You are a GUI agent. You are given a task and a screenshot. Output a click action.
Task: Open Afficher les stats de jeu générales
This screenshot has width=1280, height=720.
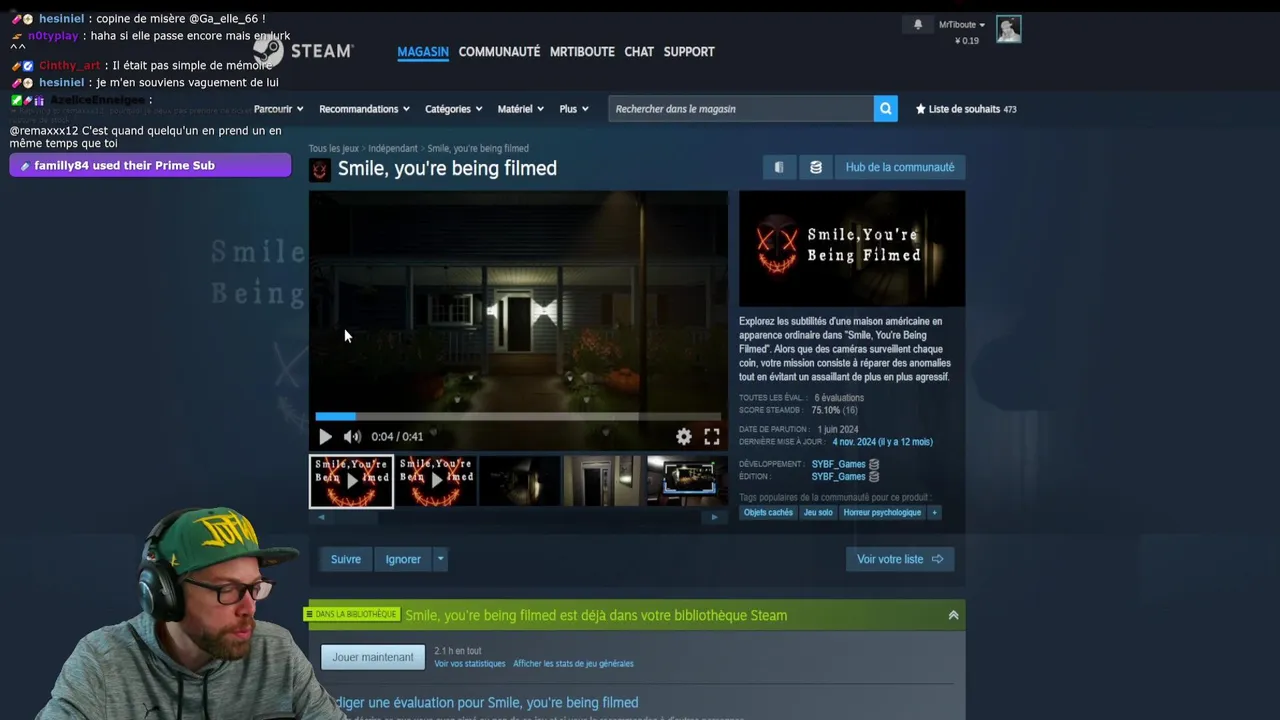click(573, 664)
